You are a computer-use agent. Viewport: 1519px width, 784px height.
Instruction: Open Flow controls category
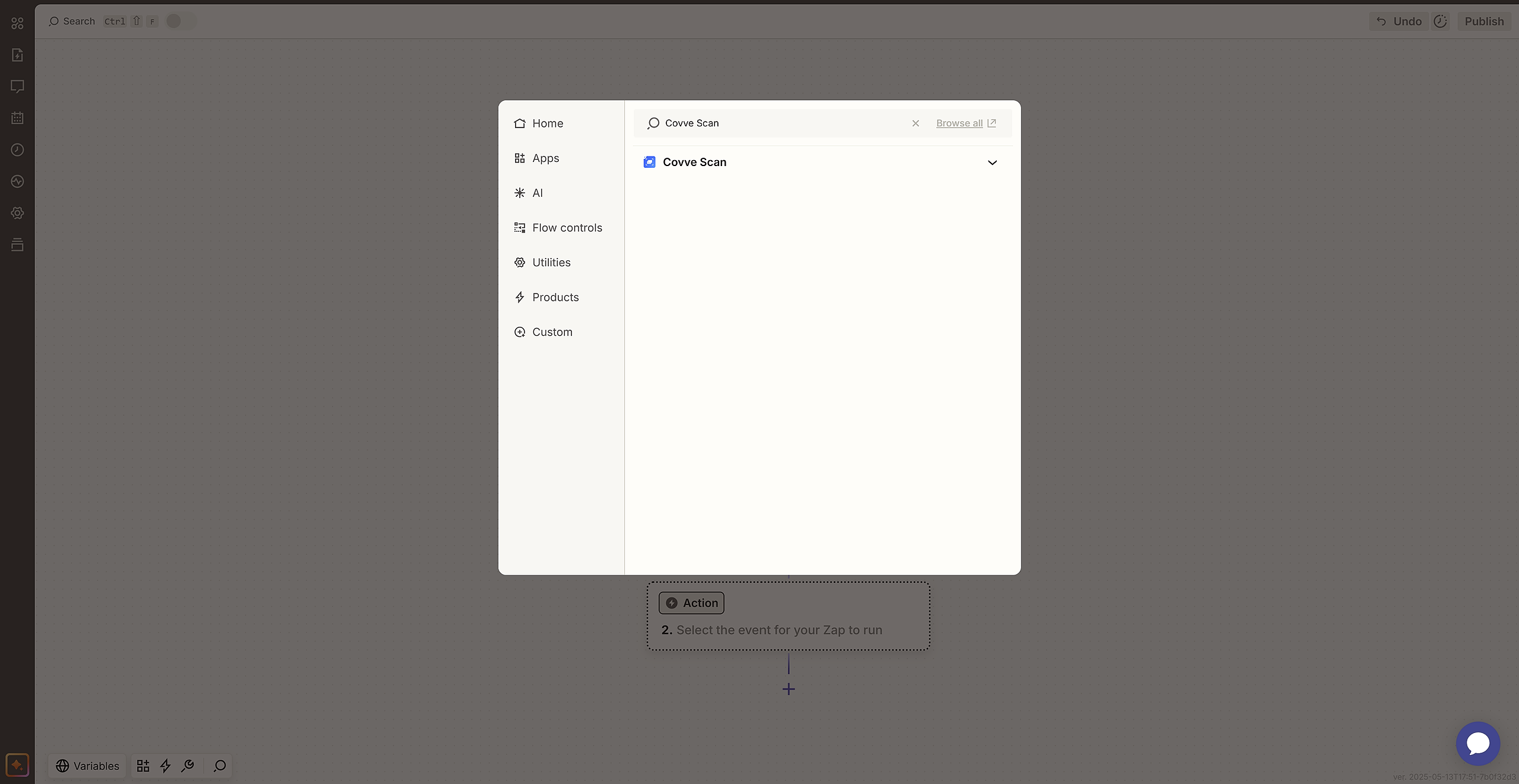pos(566,228)
